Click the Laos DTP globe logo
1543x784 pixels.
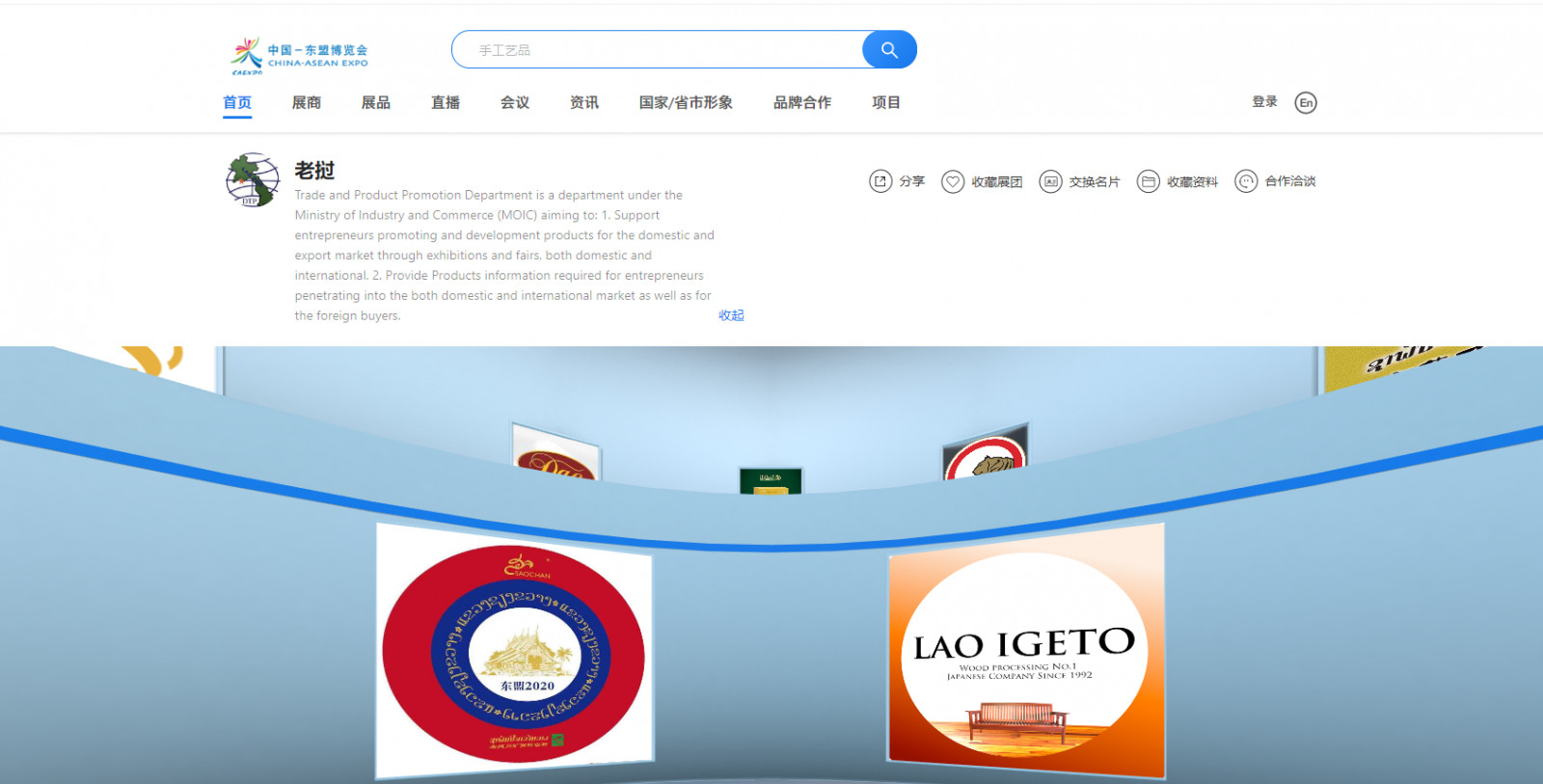[x=253, y=179]
